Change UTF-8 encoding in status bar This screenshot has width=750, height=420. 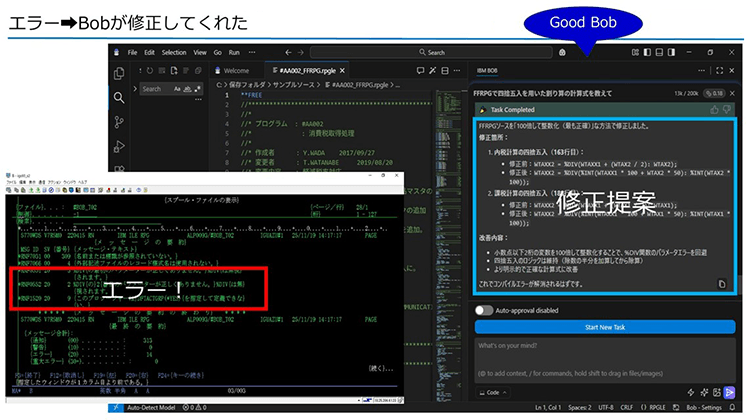[606, 408]
